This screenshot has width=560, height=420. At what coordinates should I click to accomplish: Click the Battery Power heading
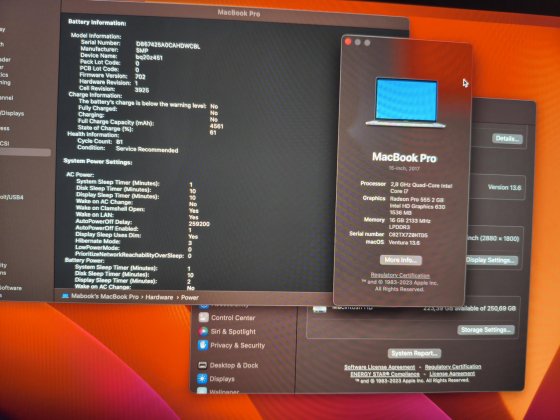tap(84, 260)
